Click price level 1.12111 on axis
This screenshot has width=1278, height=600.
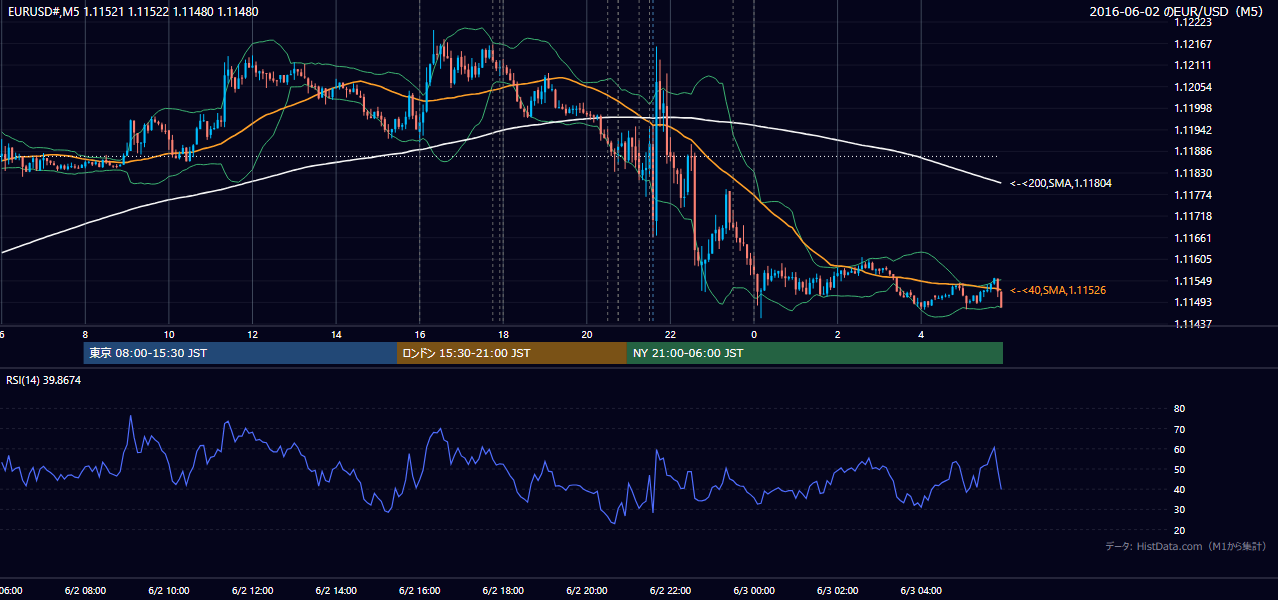(1194, 65)
